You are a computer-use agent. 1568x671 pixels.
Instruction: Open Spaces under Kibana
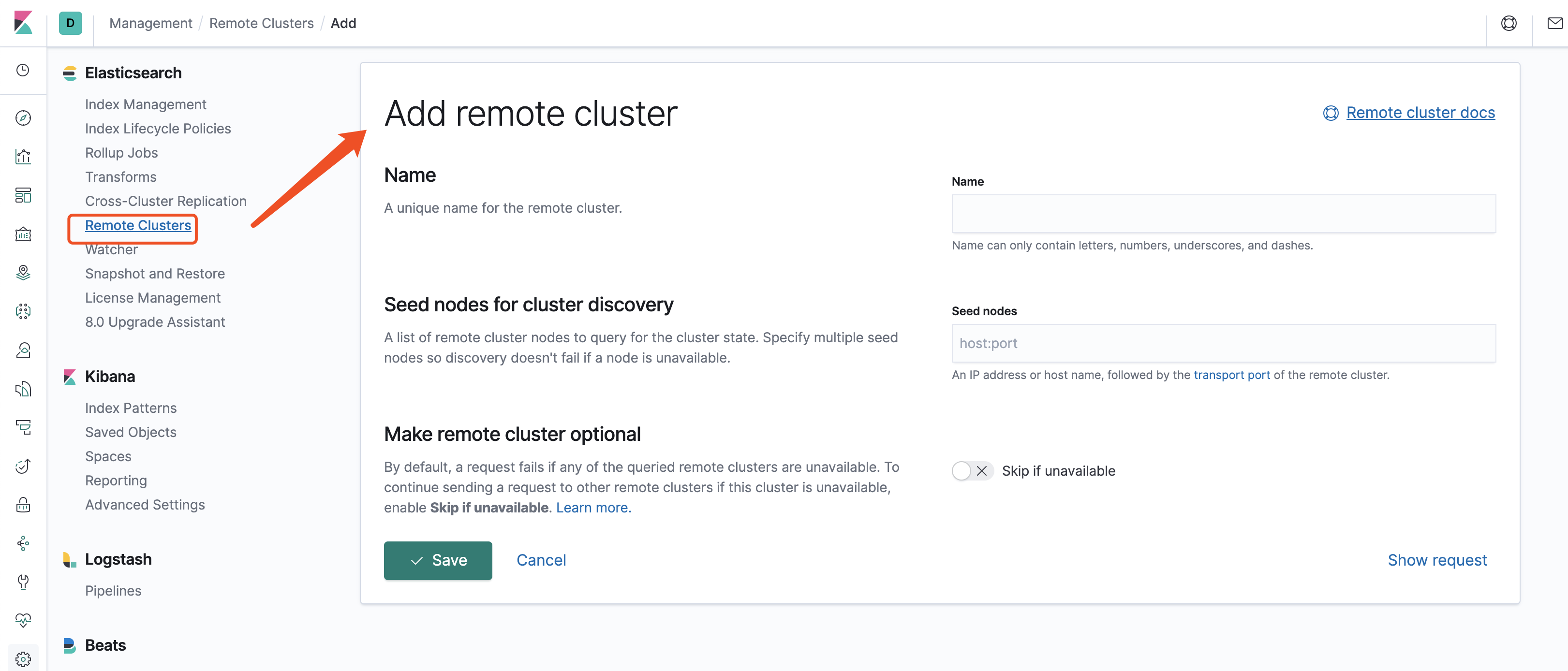pyautogui.click(x=108, y=456)
